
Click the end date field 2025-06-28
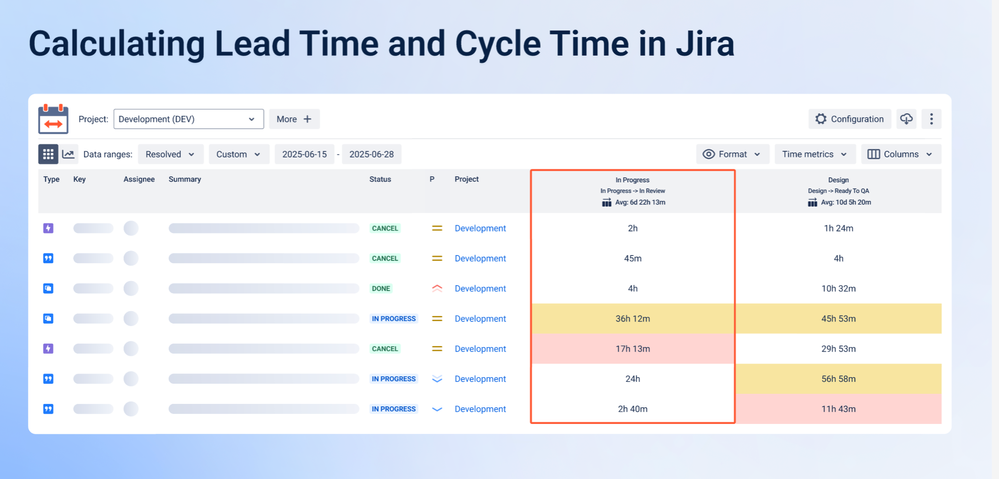(371, 154)
